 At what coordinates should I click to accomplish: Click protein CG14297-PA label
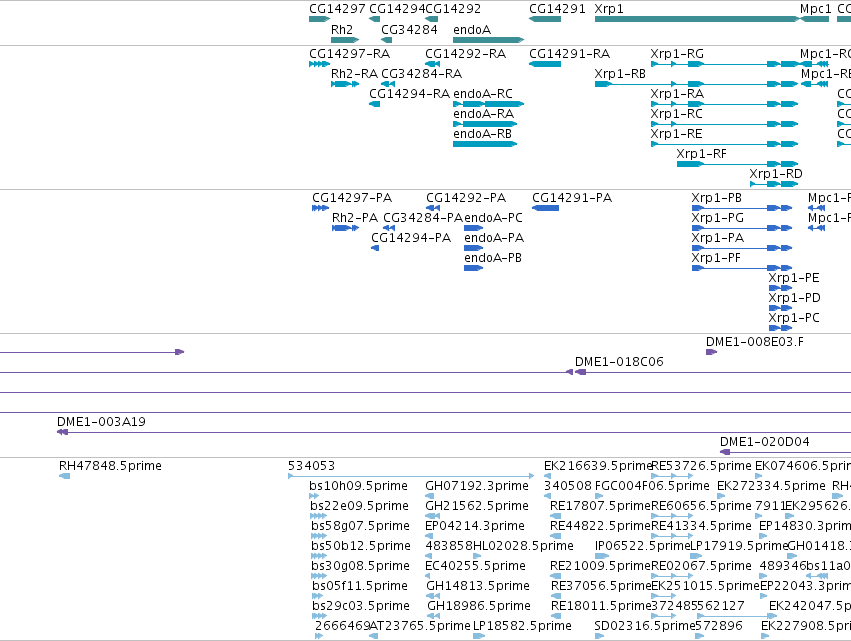[x=352, y=198]
